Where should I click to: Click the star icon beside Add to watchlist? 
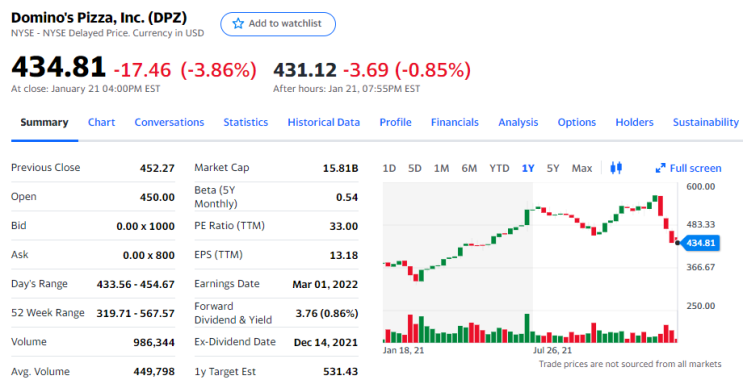(238, 24)
